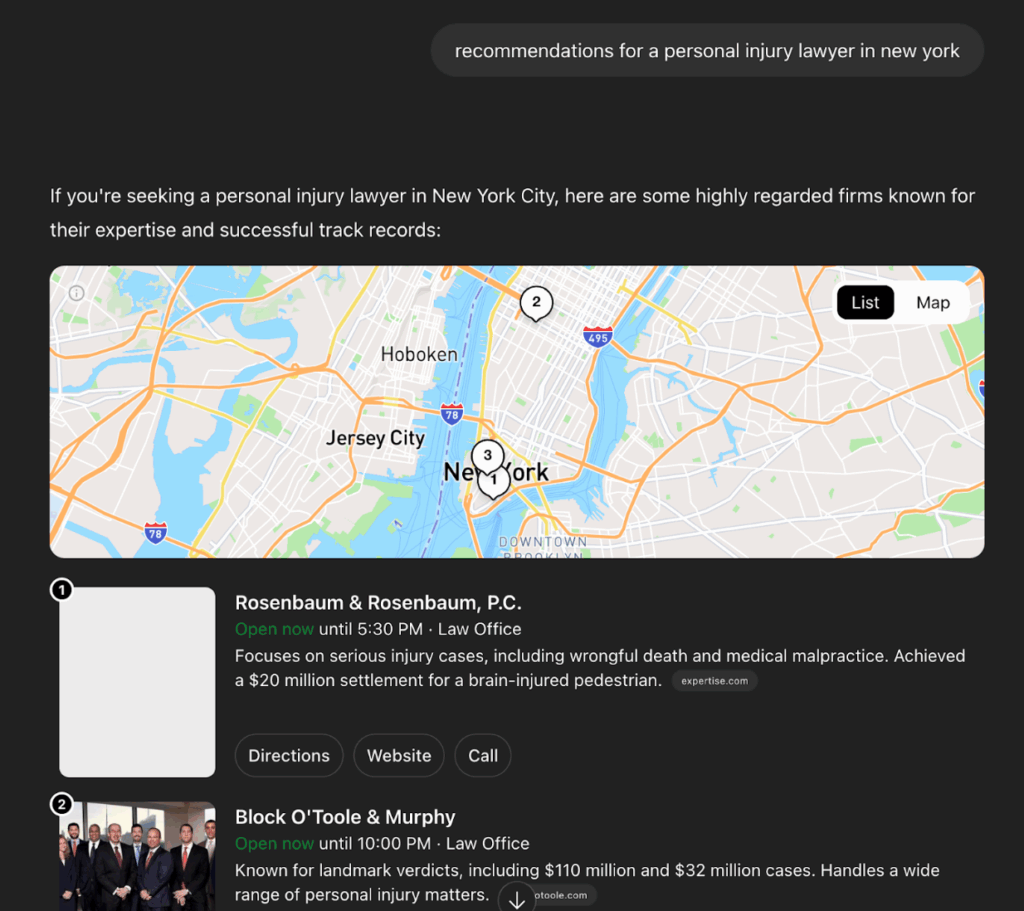Click the blank image placeholder for Rosenbaum listing

click(137, 681)
